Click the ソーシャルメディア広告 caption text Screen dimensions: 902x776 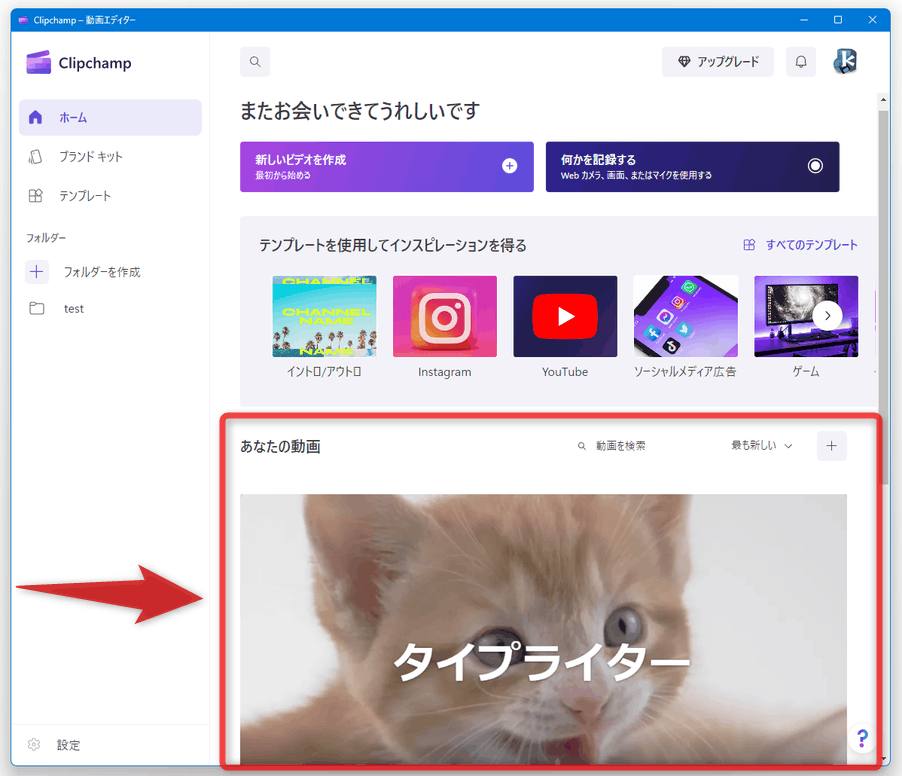[685, 372]
